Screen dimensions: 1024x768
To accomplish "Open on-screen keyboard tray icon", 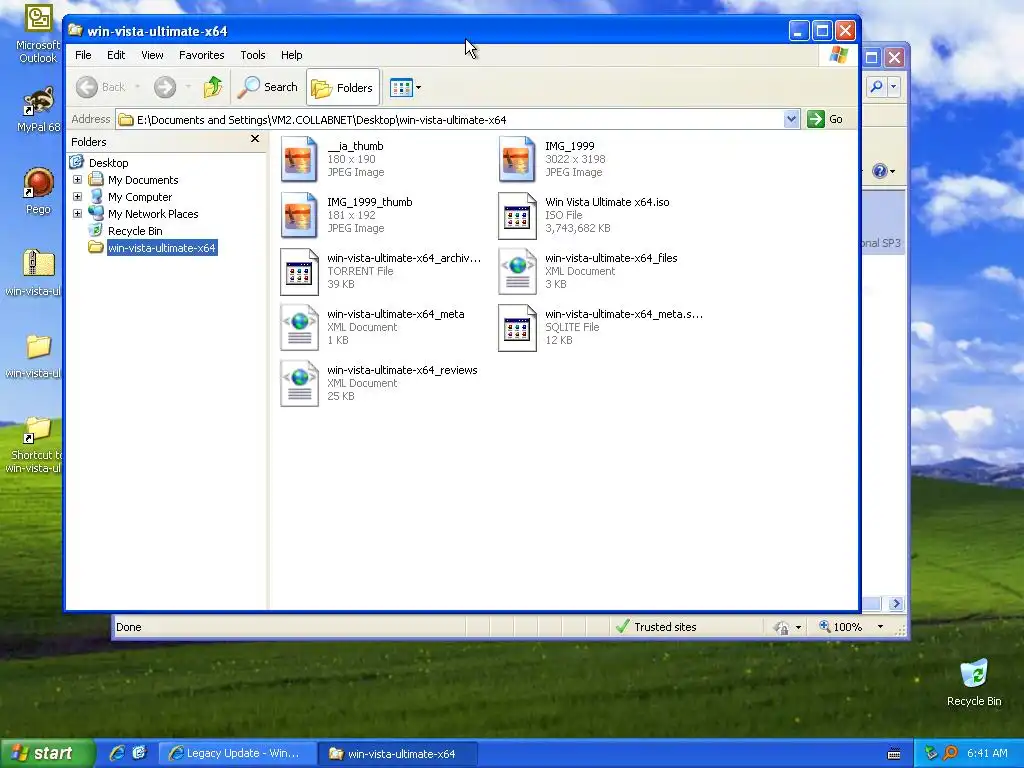I will pyautogui.click(x=894, y=754).
